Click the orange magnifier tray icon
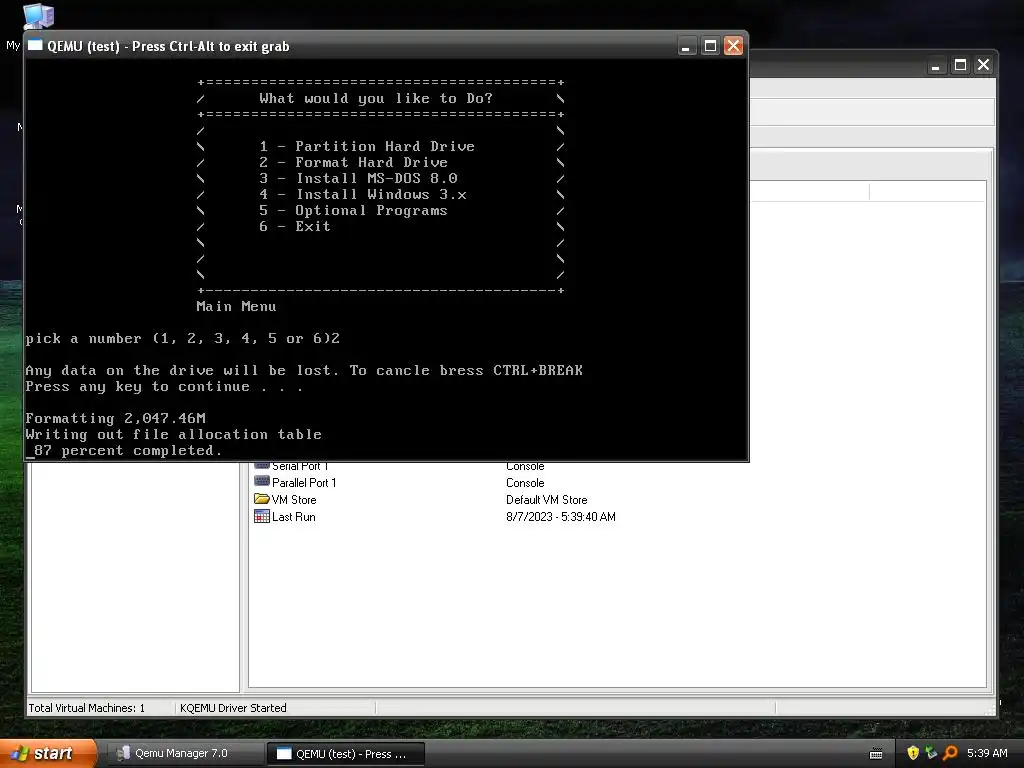This screenshot has height=768, width=1024. coord(950,753)
